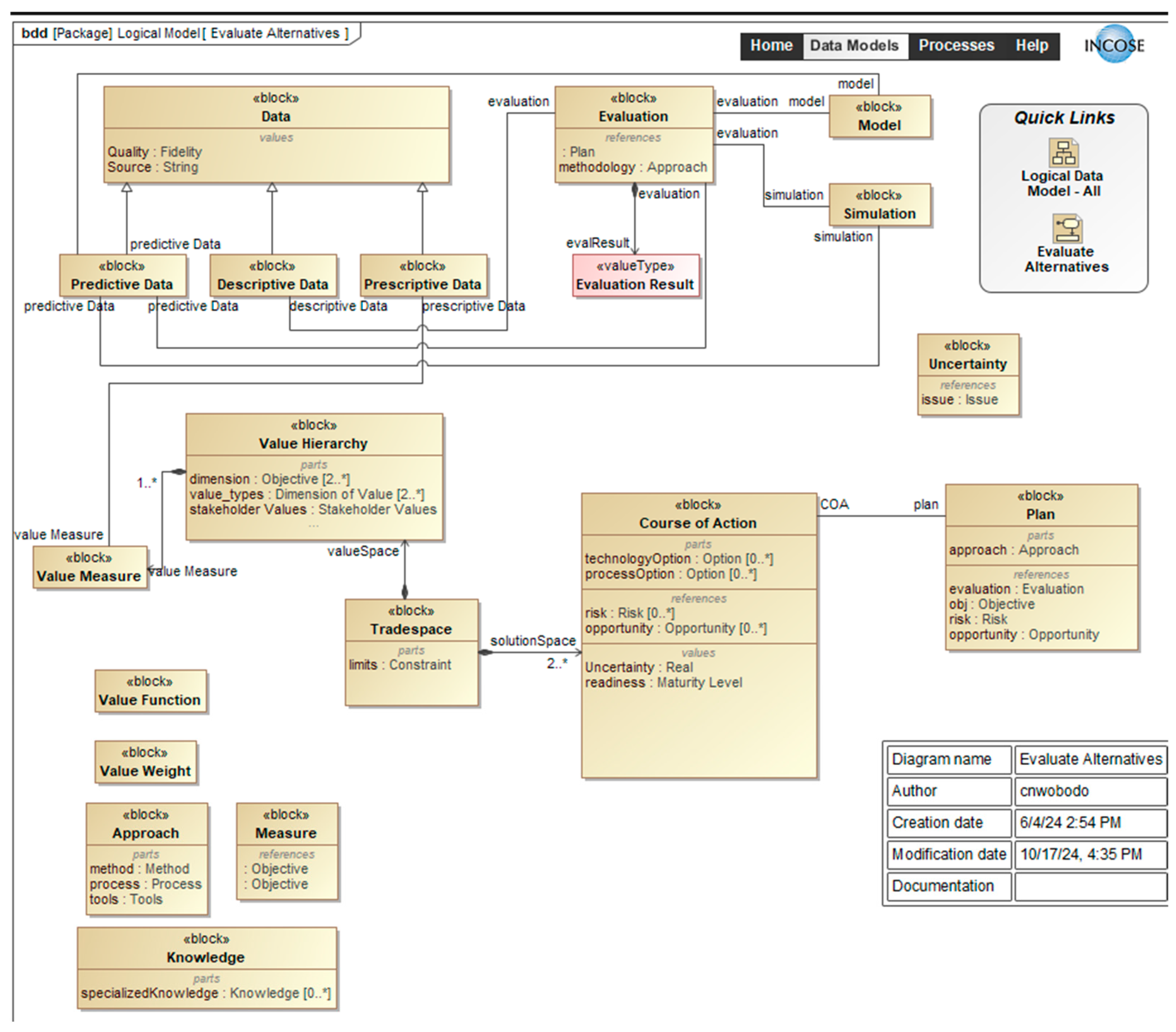Click 'Quality : Fidelity' in Data block

click(155, 152)
